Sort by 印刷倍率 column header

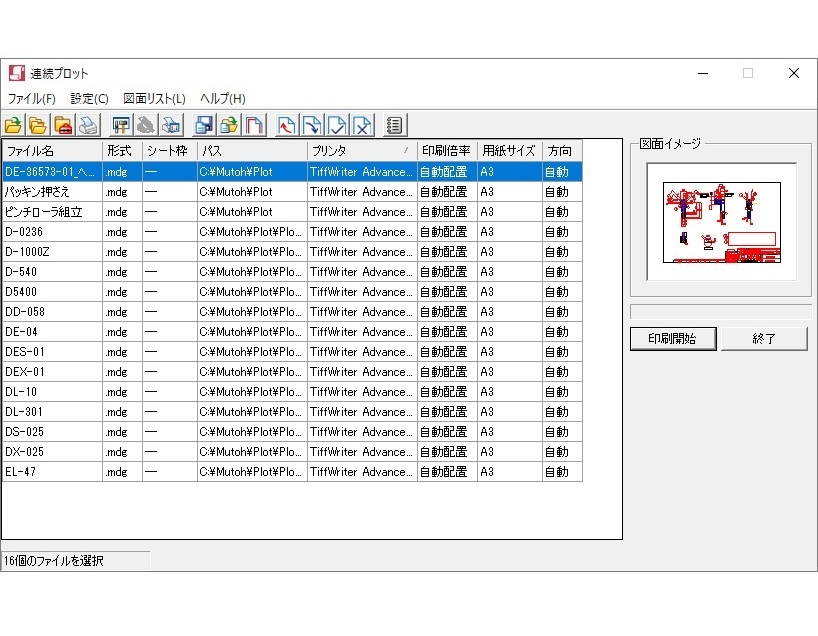tap(447, 151)
